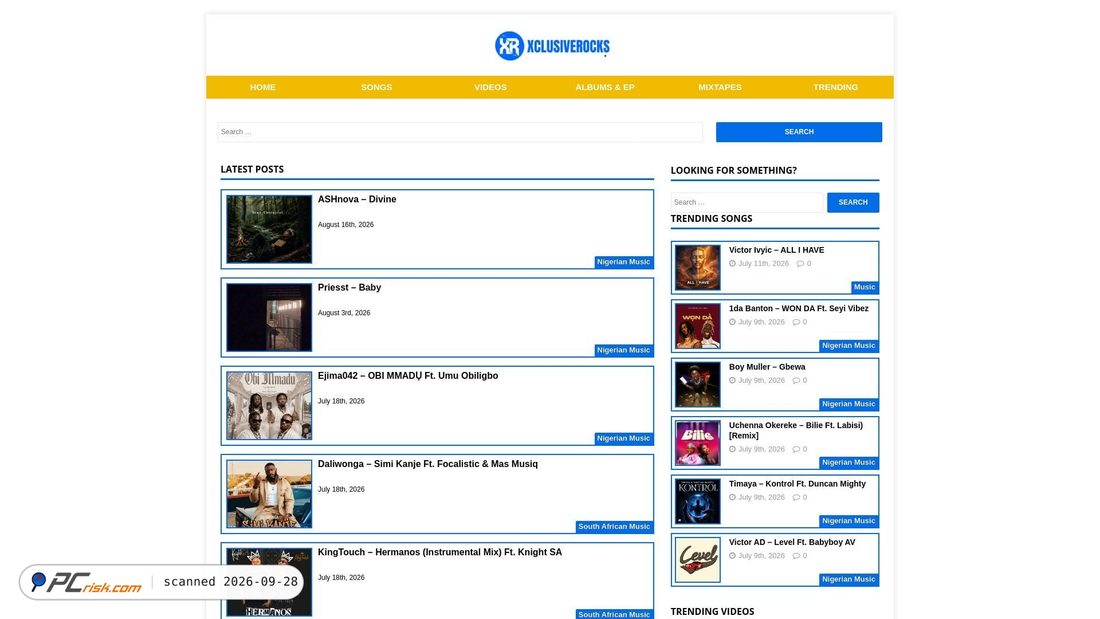Open KingTouch – Hermanos post title

coord(439,552)
